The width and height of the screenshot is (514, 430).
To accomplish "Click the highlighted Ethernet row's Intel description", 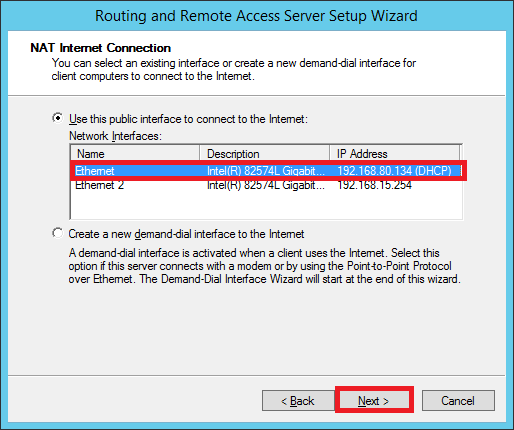I will [266, 171].
